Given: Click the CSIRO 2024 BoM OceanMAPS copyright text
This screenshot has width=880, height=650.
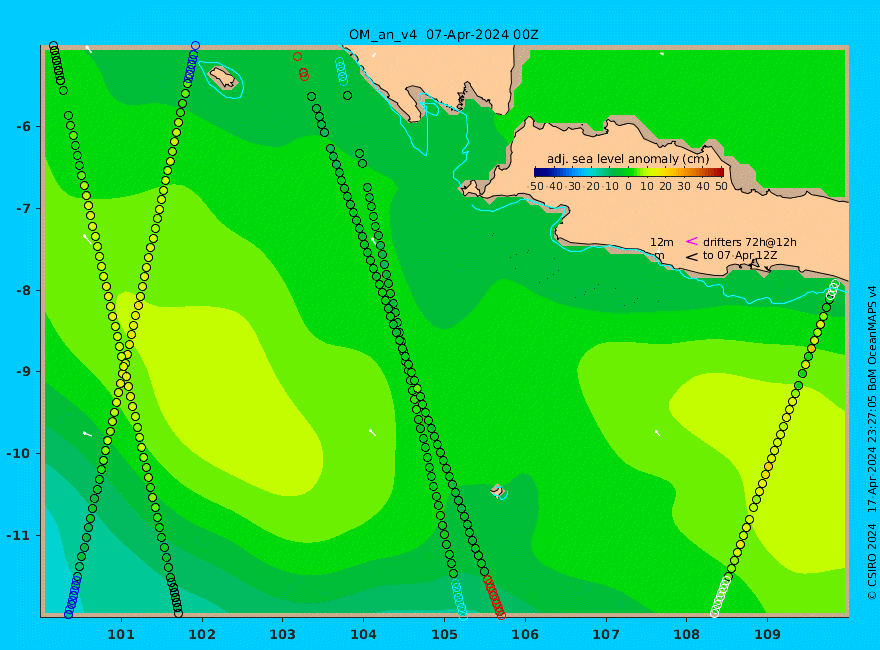Looking at the screenshot, I should click(872, 443).
